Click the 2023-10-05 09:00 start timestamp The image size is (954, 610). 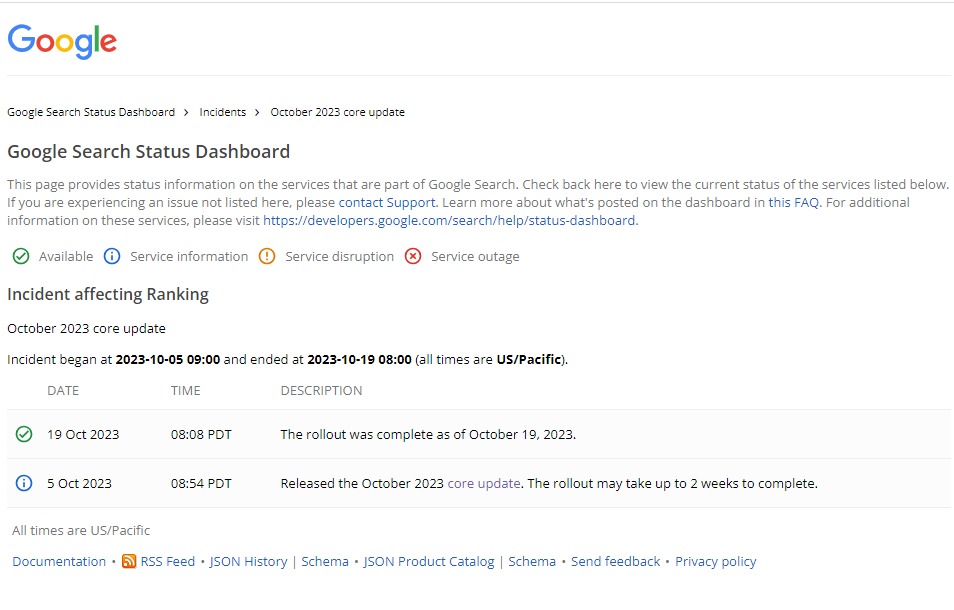(168, 359)
